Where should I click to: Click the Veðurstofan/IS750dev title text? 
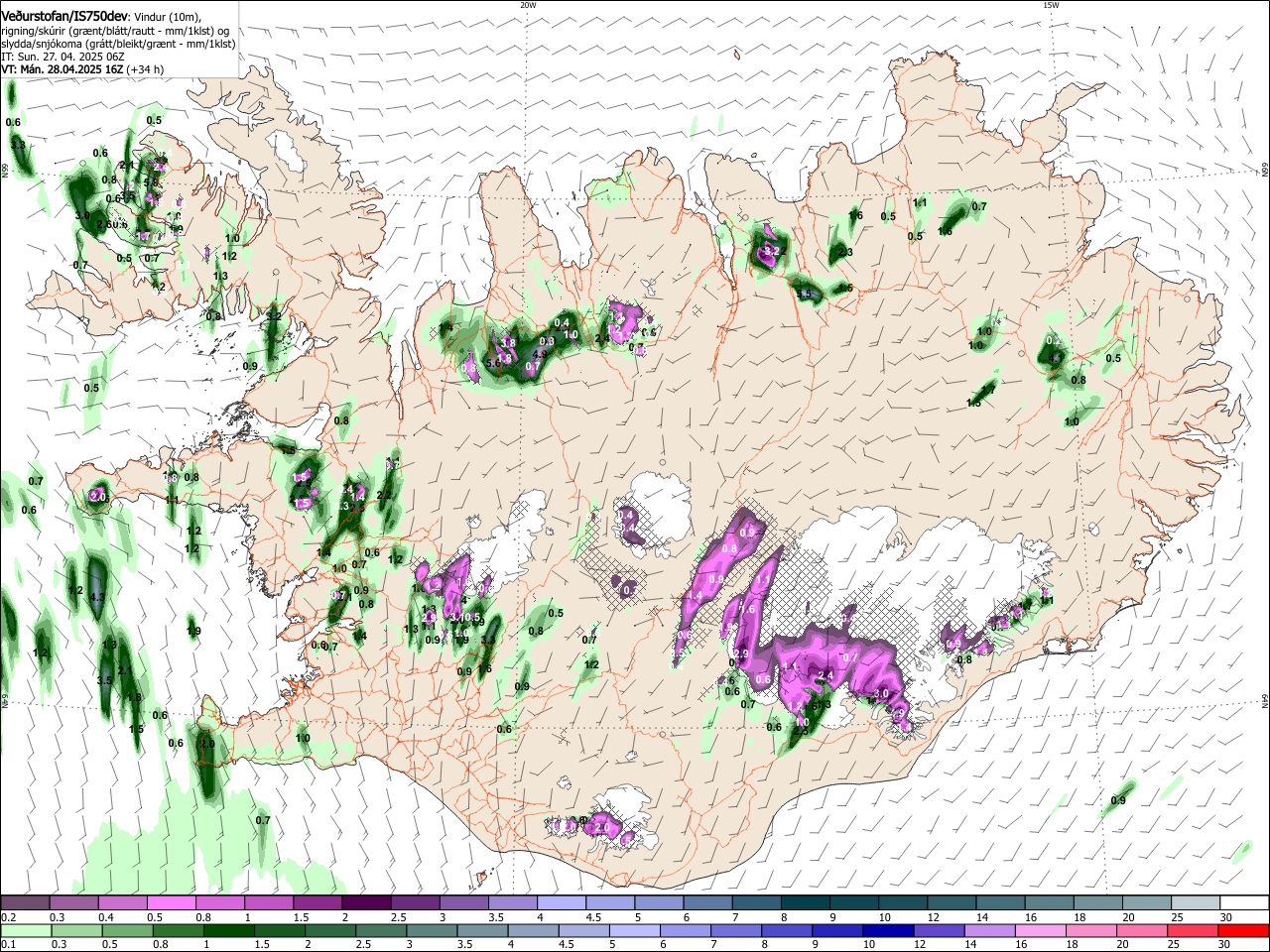pyautogui.click(x=64, y=17)
